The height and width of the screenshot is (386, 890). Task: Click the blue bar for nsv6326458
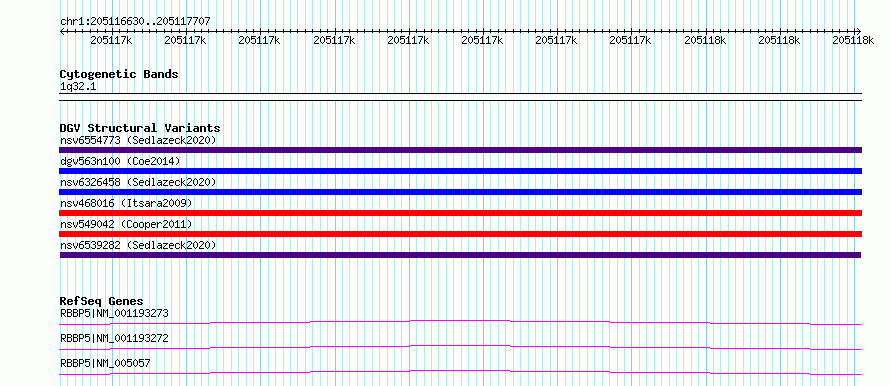pyautogui.click(x=460, y=192)
